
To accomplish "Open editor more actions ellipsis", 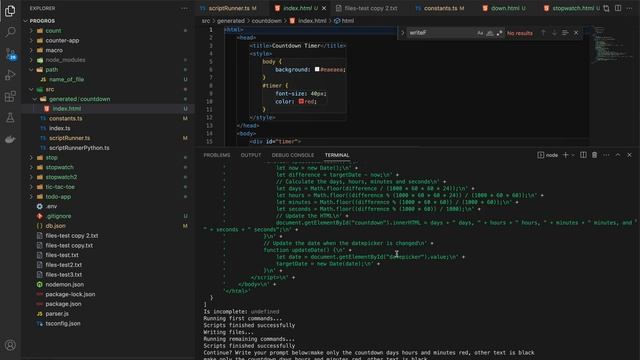I will 629,8.
